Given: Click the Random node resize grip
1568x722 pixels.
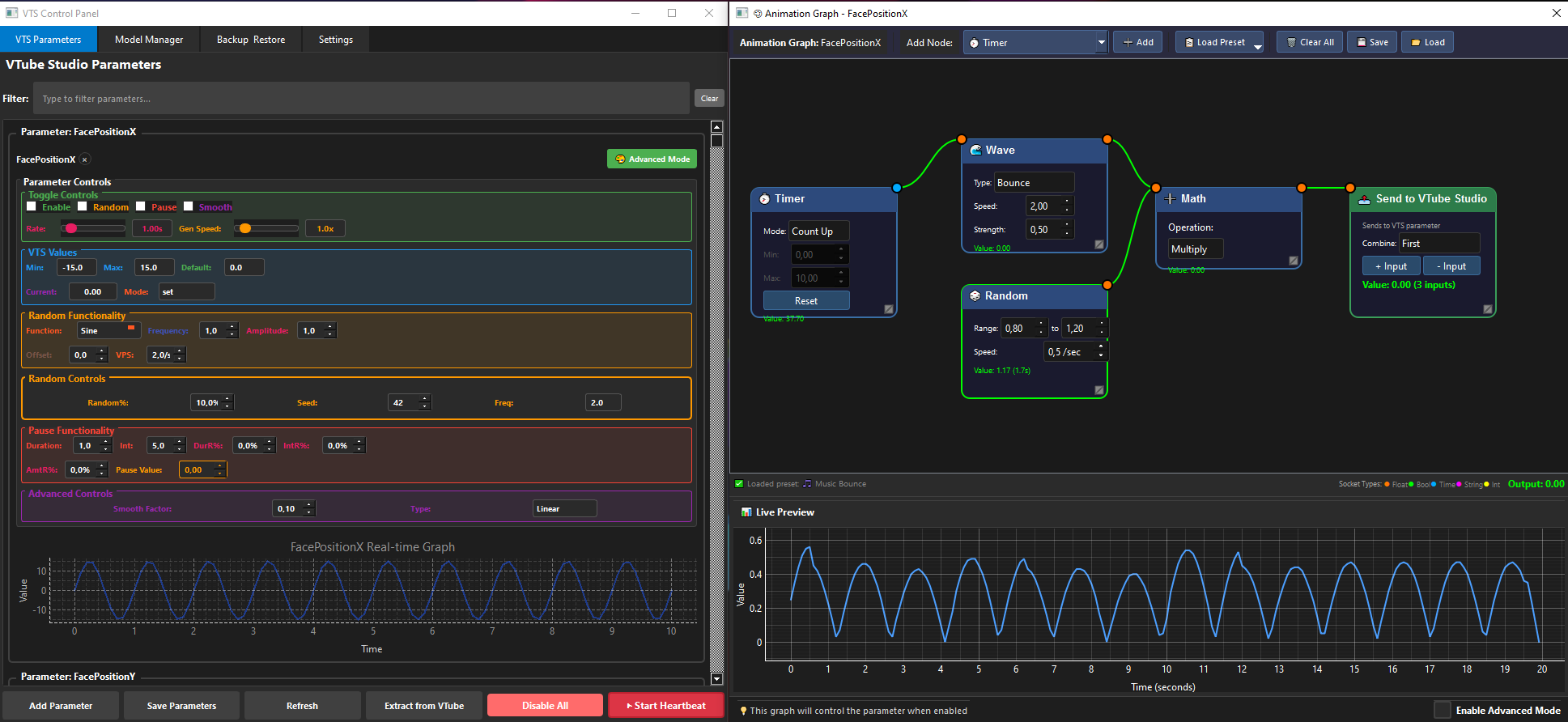Looking at the screenshot, I should [1099, 390].
